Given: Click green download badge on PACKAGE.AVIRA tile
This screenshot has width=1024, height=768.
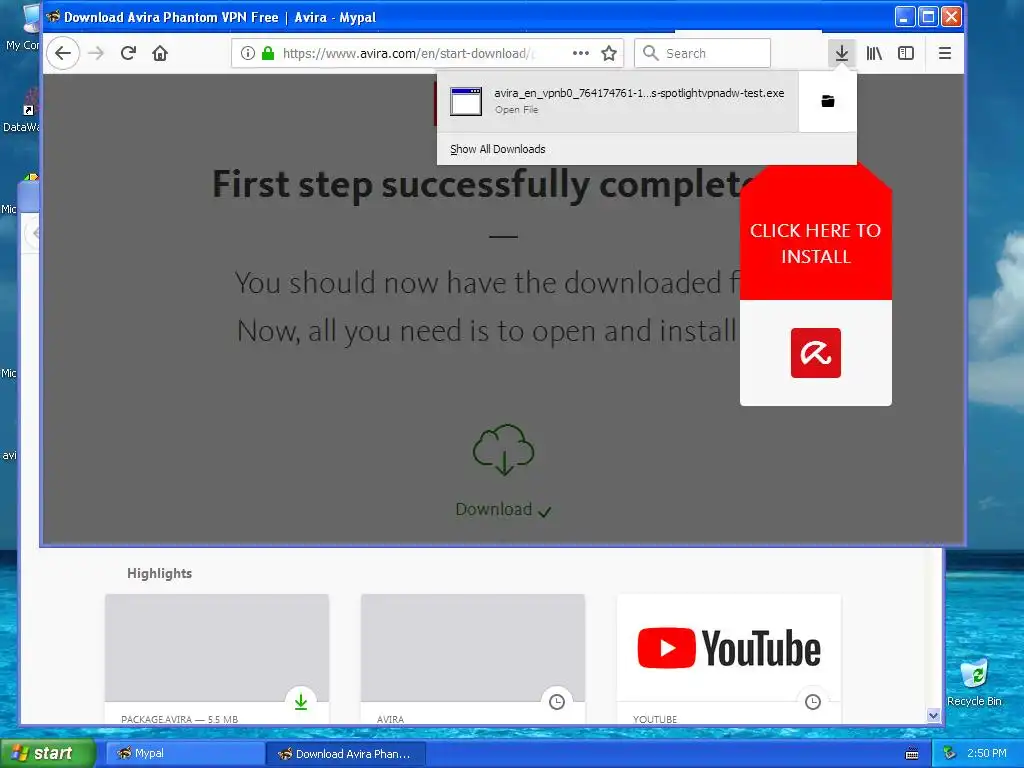Looking at the screenshot, I should [300, 702].
